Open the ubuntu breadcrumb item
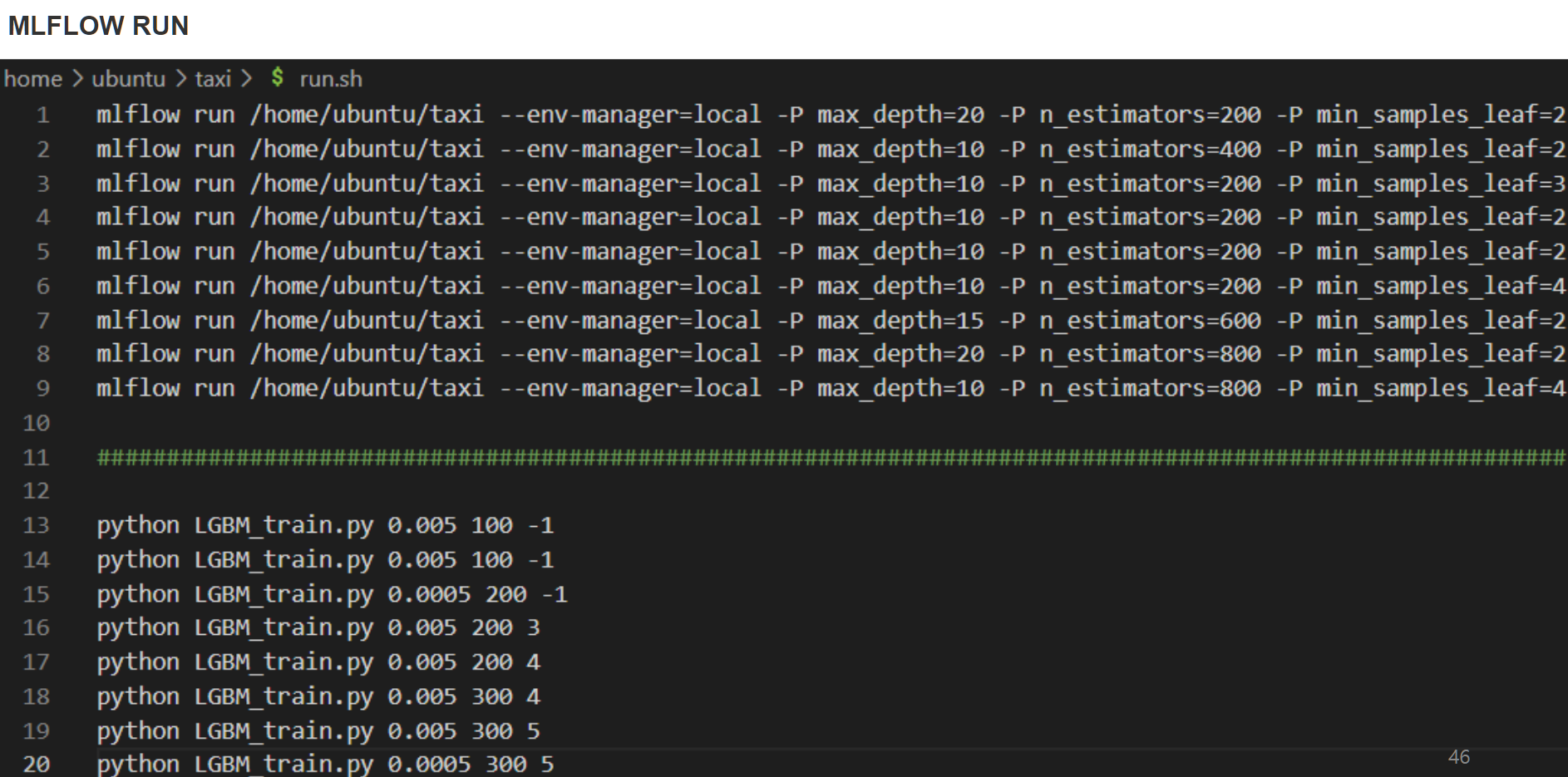This screenshot has height=777, width=1568. [128, 79]
